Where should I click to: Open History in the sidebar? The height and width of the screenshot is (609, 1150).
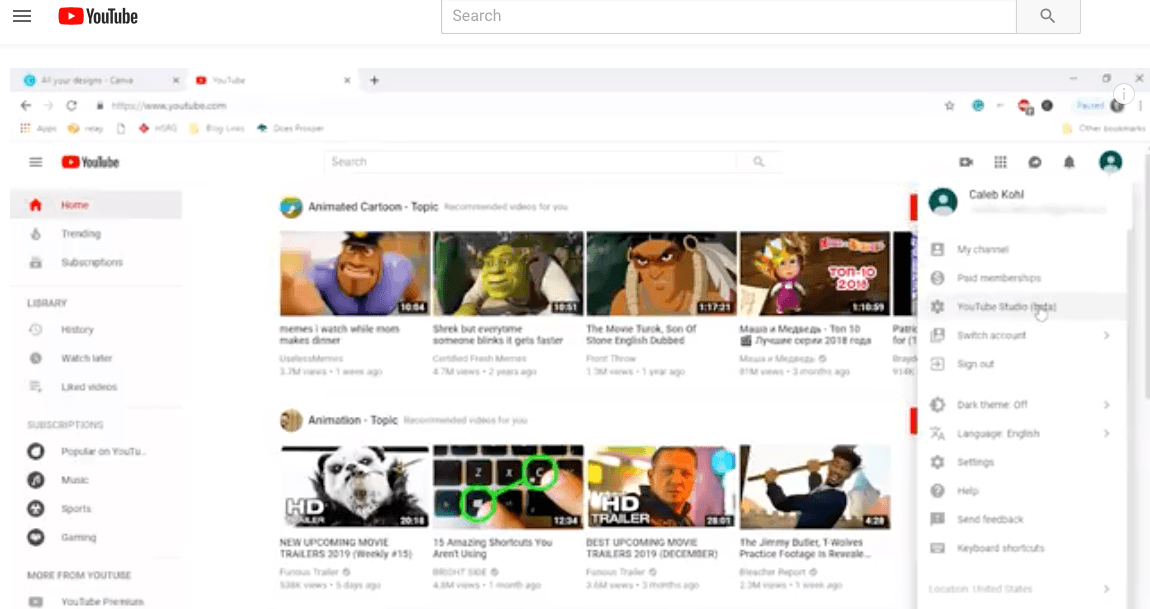(79, 329)
